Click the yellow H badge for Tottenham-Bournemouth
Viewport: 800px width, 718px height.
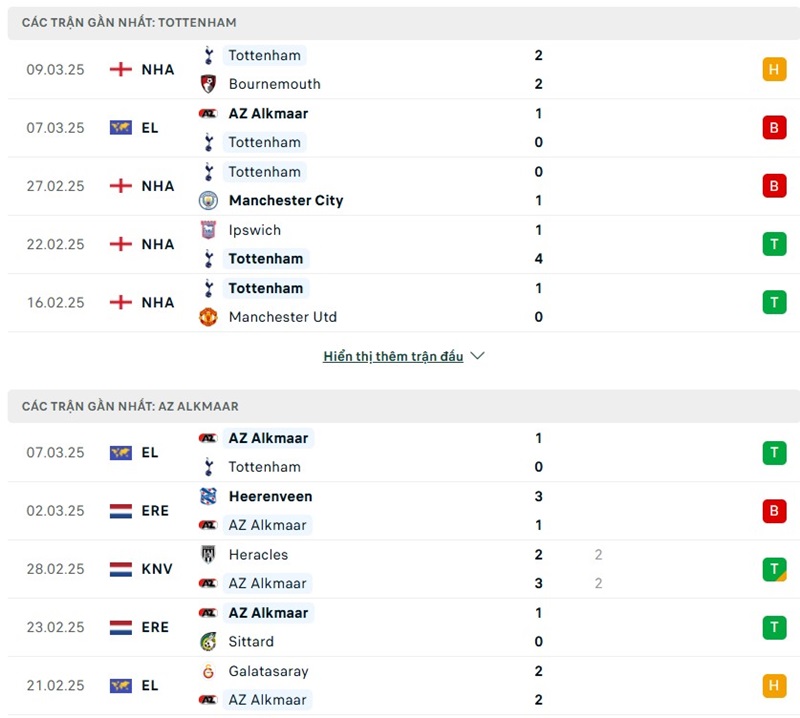click(774, 70)
